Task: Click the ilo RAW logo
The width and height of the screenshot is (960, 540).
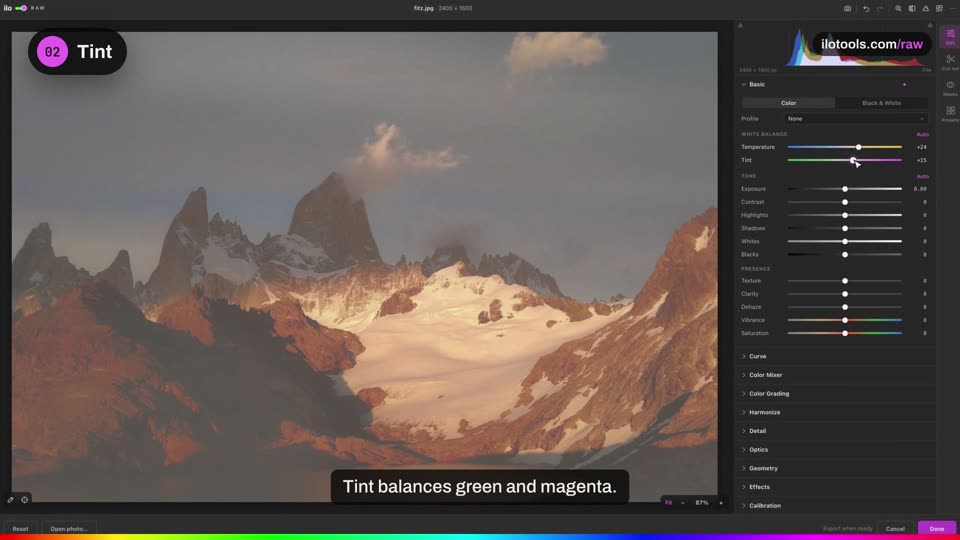Action: [x=24, y=8]
